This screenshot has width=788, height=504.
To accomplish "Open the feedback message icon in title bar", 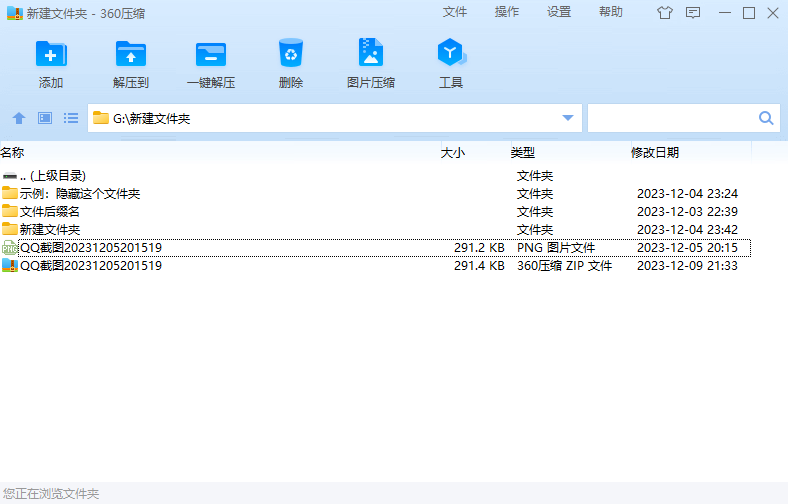I will [693, 13].
